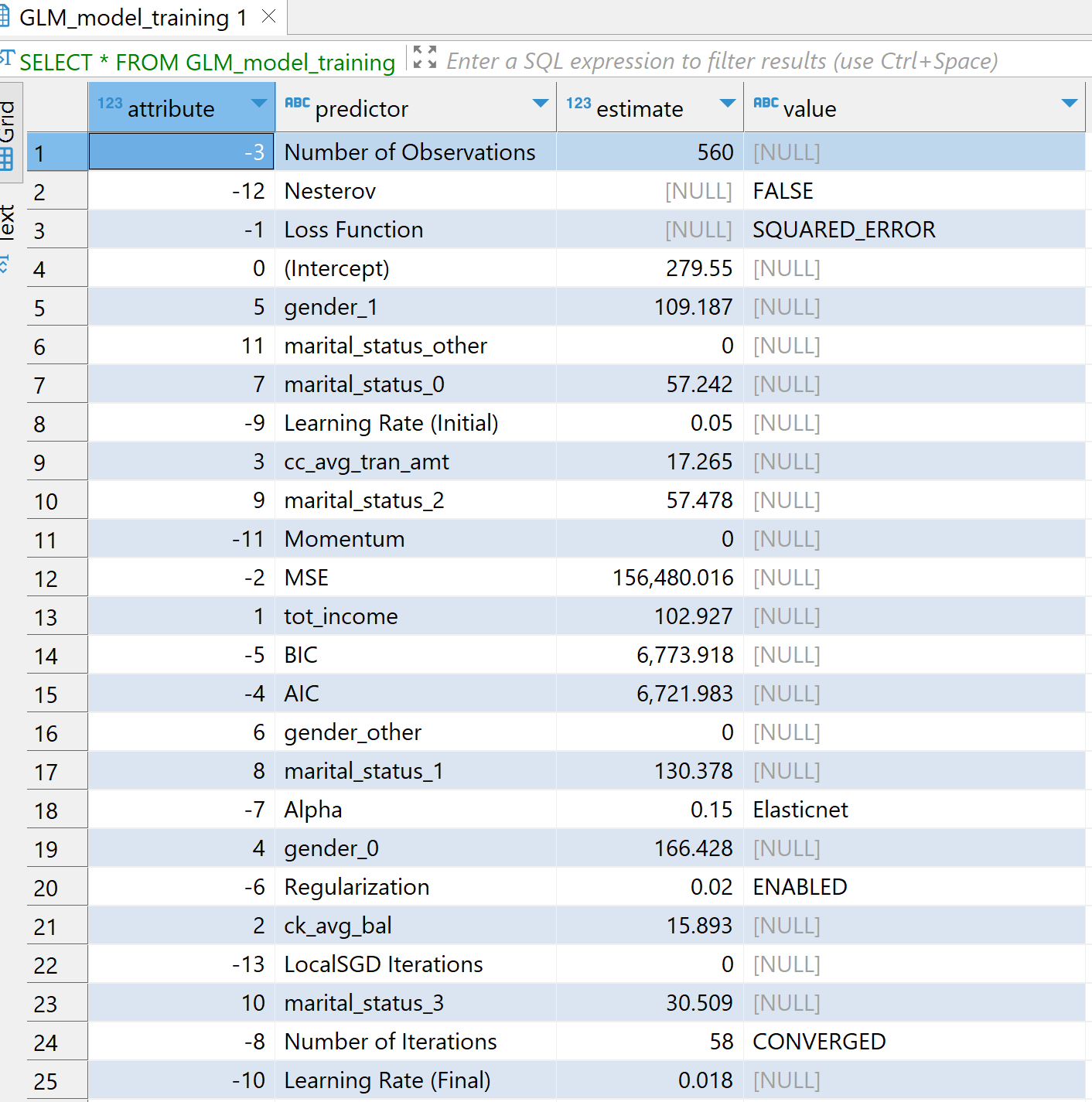Select the estimate cell '109.187'
Image resolution: width=1092 pixels, height=1102 pixels.
[650, 307]
